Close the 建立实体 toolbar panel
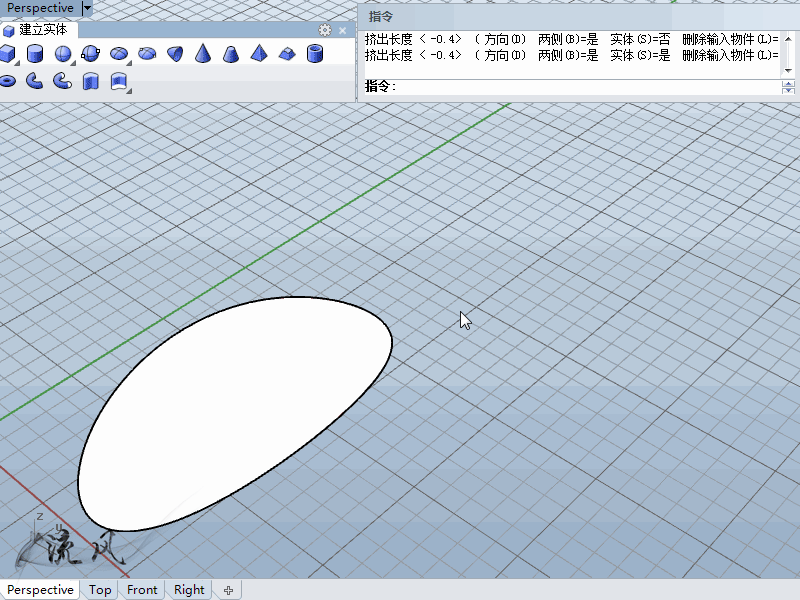 pos(342,31)
